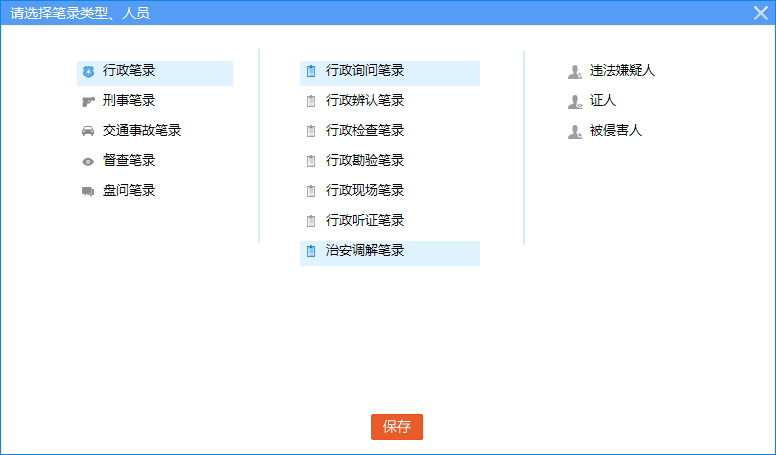Viewport: 776px width, 455px height.
Task: Click the clipboard icon beside 行政勘验笔录
Action: tap(311, 161)
